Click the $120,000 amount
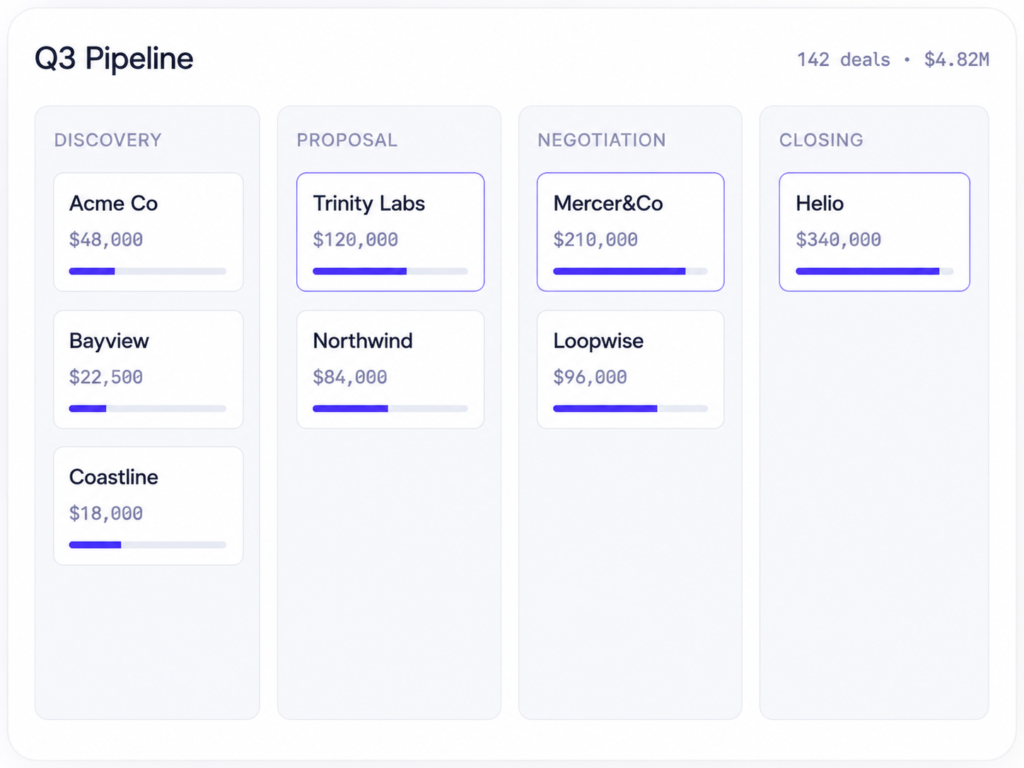The image size is (1024, 768). [x=355, y=240]
